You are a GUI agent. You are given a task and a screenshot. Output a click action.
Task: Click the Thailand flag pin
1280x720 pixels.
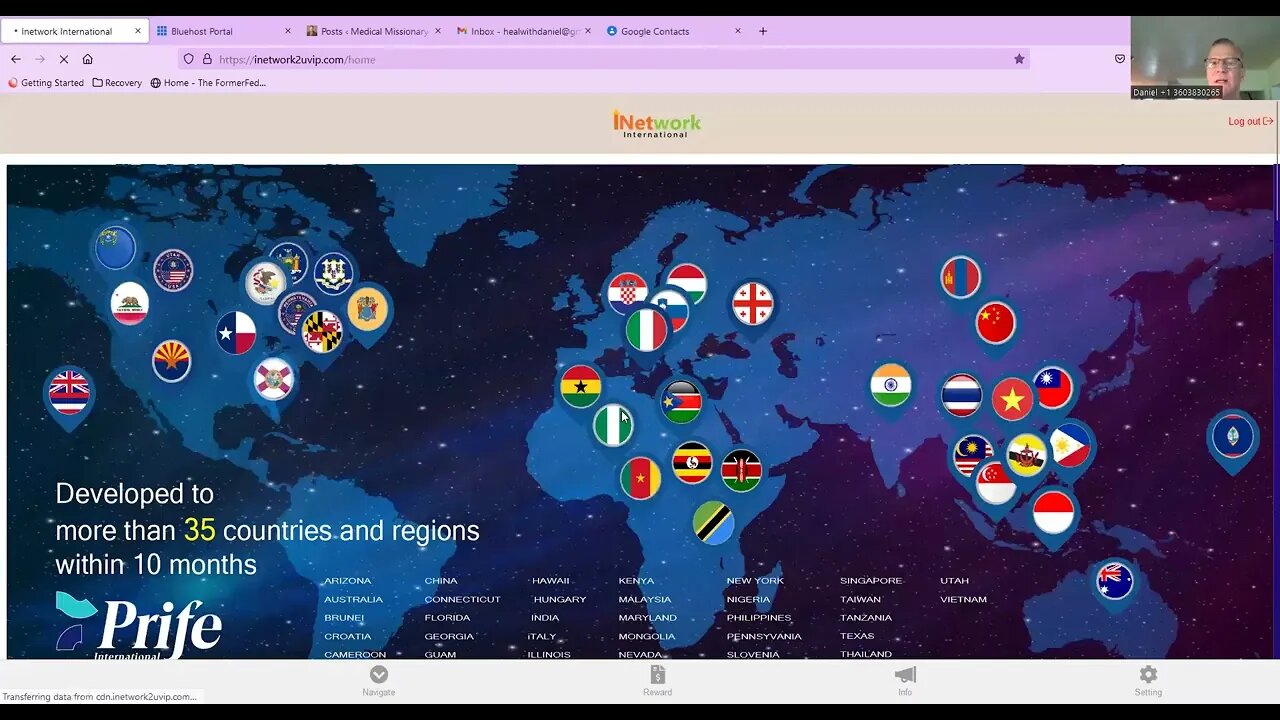click(x=961, y=395)
